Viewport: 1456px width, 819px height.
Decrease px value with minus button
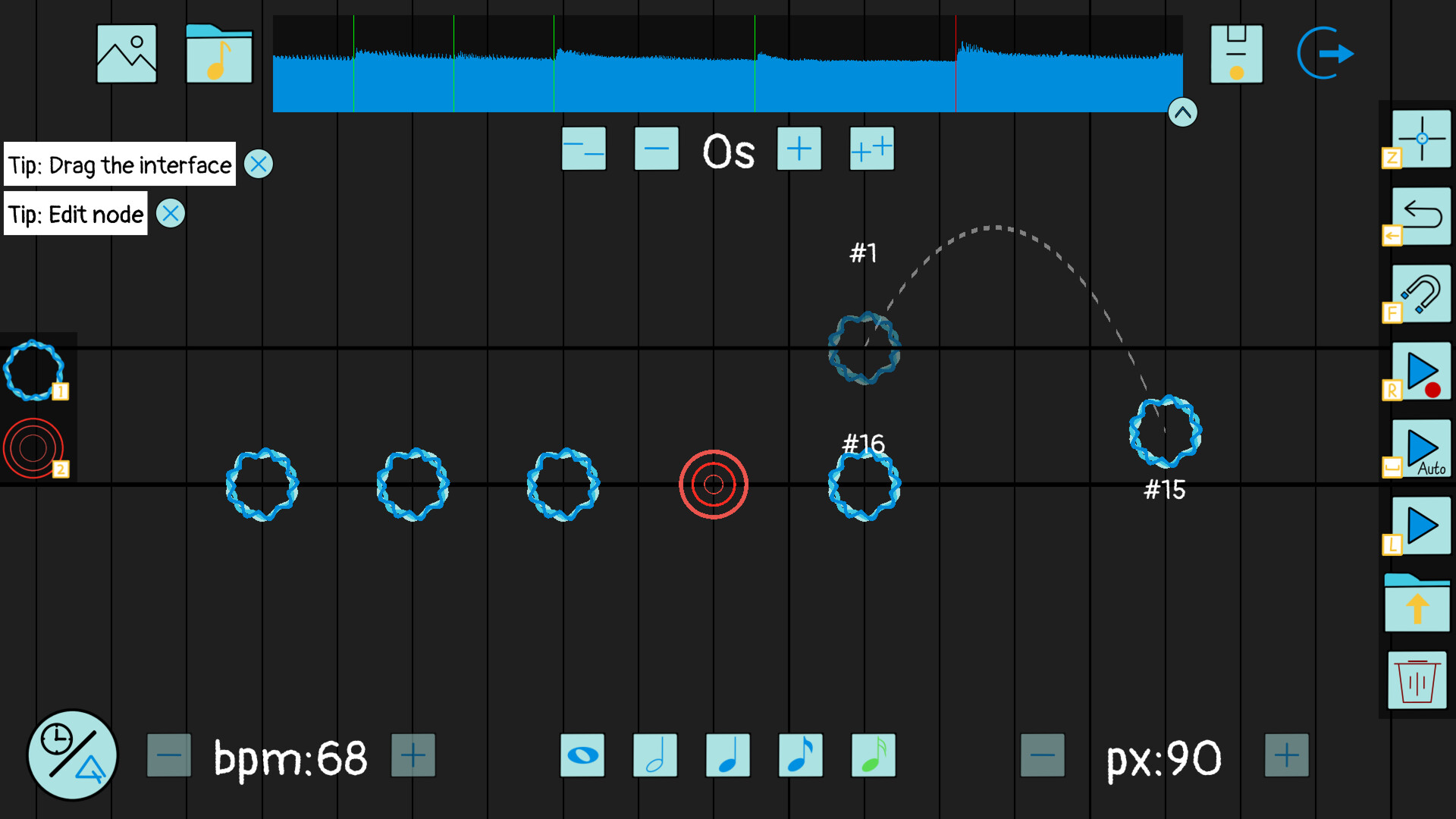point(1043,755)
